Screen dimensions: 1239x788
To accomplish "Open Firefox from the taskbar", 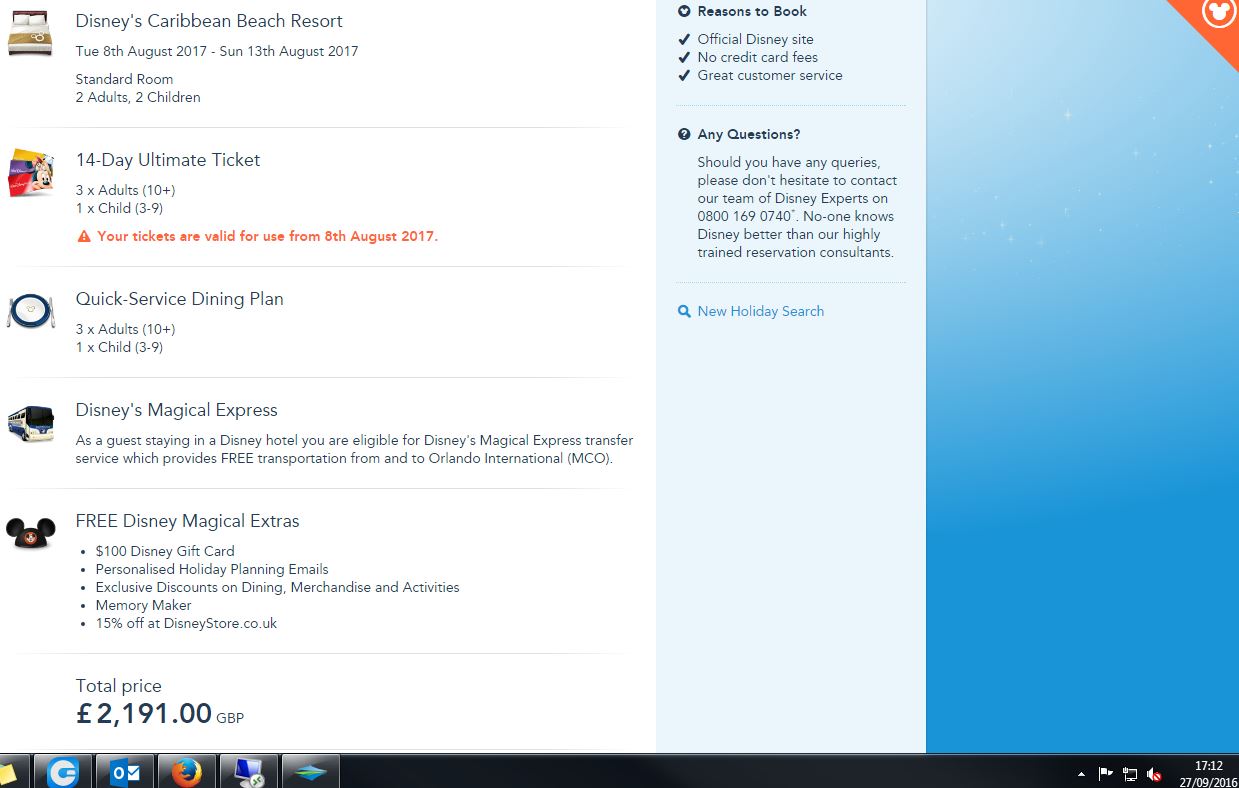I will point(186,772).
